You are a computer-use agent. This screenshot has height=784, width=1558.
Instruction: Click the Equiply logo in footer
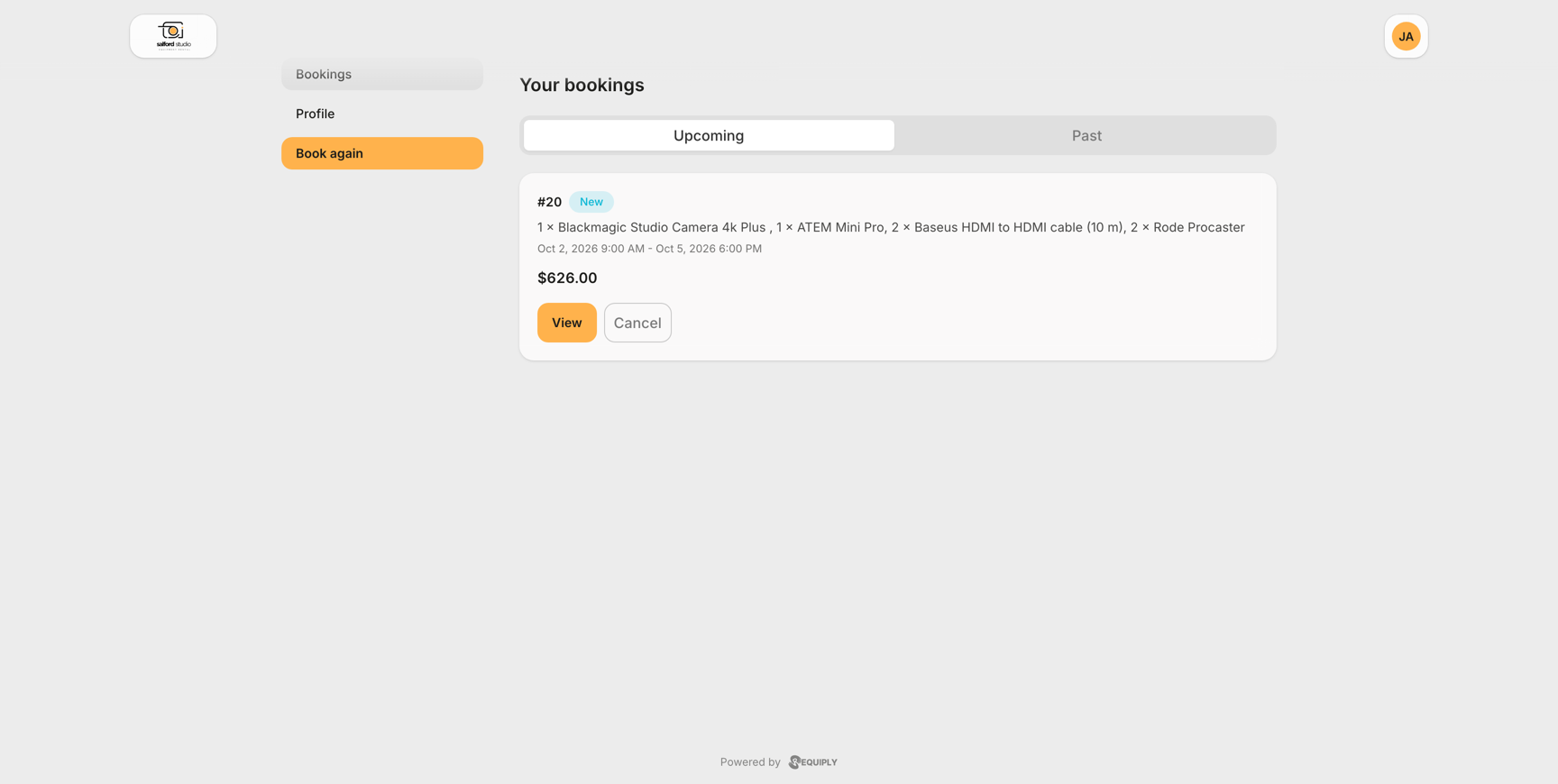coord(813,762)
